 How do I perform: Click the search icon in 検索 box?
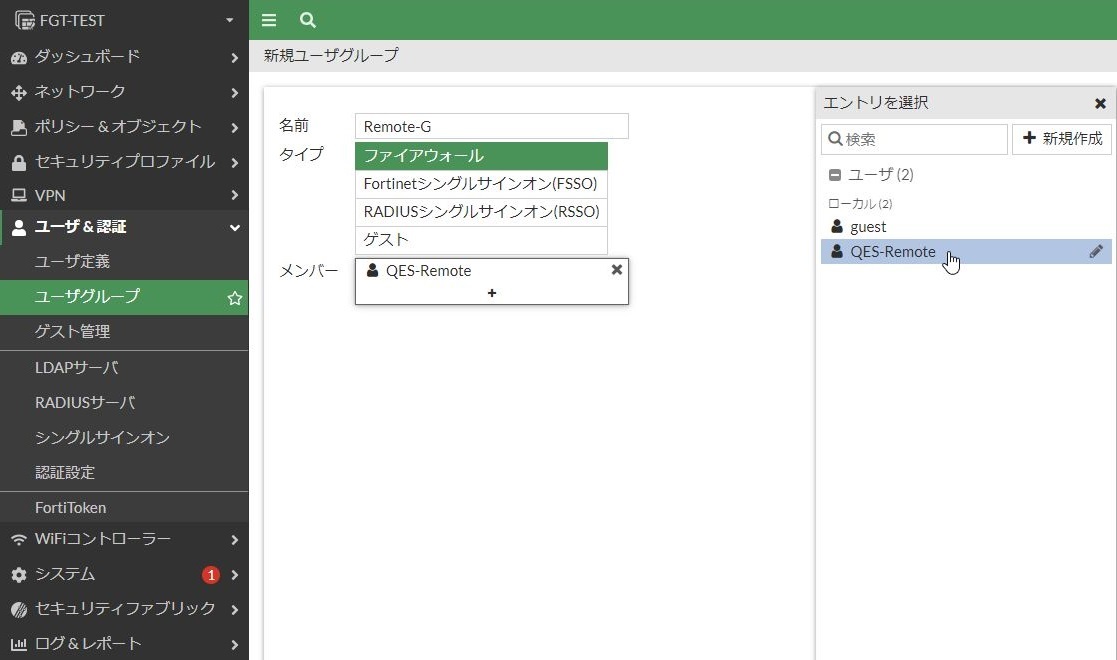pyautogui.click(x=835, y=138)
